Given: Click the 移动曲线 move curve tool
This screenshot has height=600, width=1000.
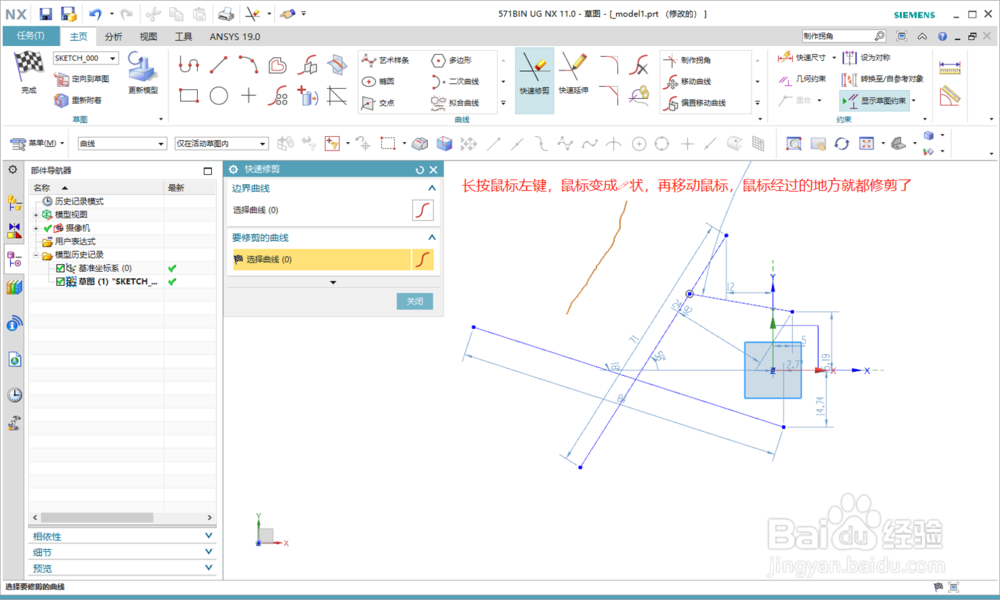Looking at the screenshot, I should pos(688,81).
